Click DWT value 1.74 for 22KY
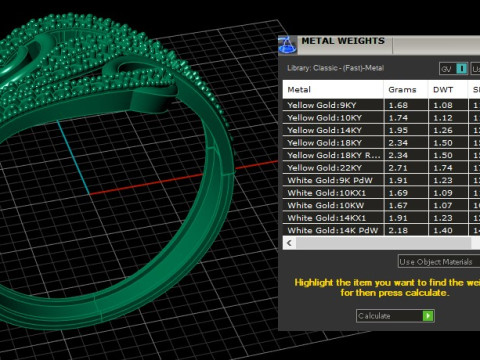Image resolution: width=480 pixels, height=360 pixels. coord(443,168)
